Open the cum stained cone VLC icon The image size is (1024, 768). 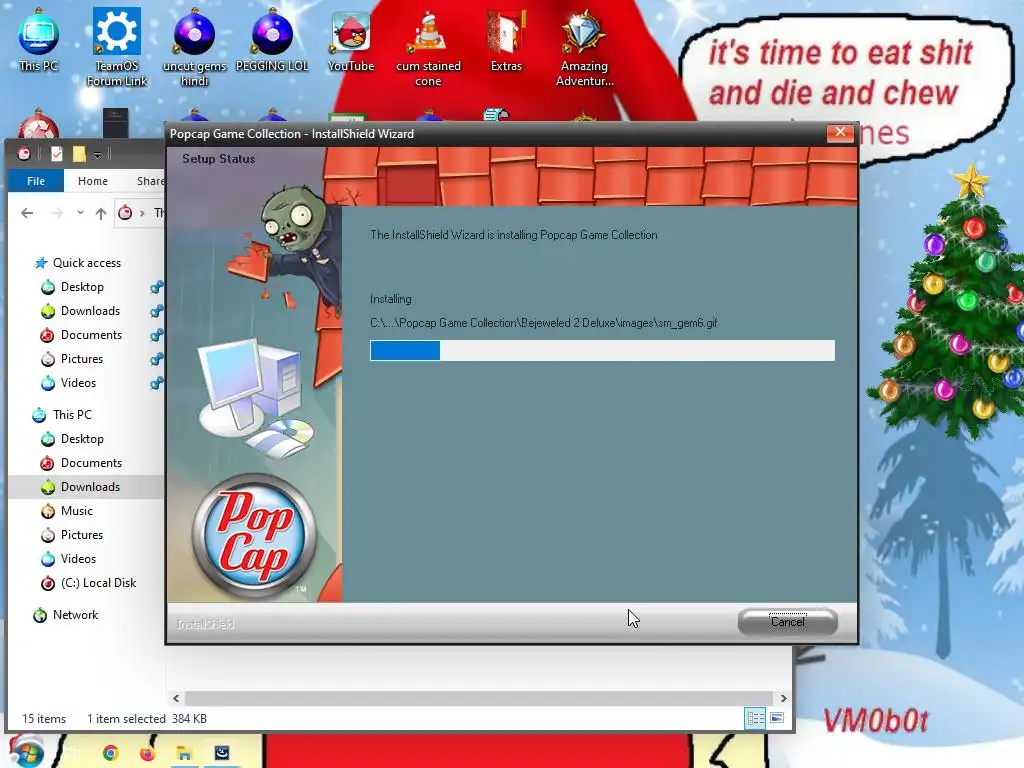428,47
